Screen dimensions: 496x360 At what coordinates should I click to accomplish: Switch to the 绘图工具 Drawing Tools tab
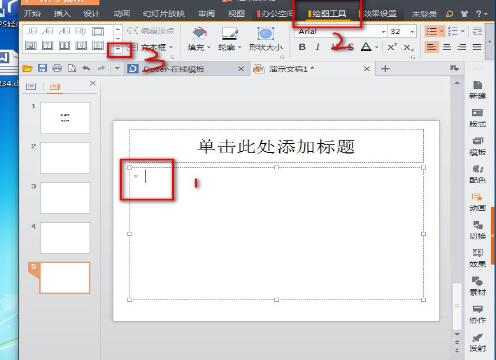click(x=329, y=14)
